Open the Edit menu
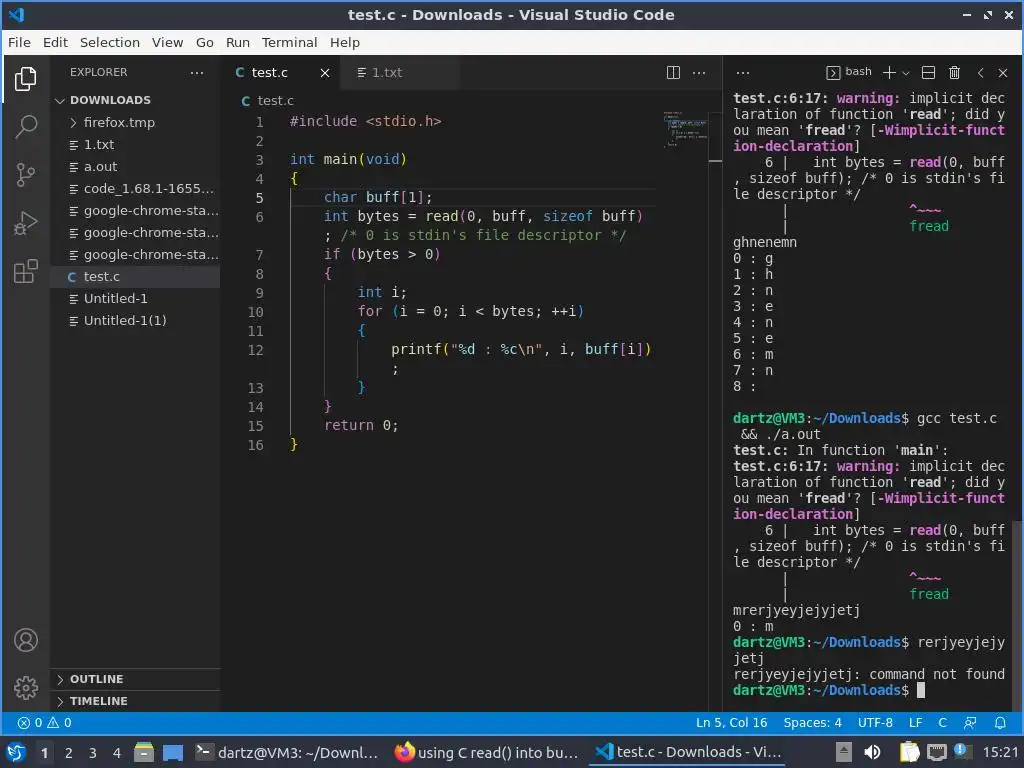The image size is (1024, 768). [55, 42]
